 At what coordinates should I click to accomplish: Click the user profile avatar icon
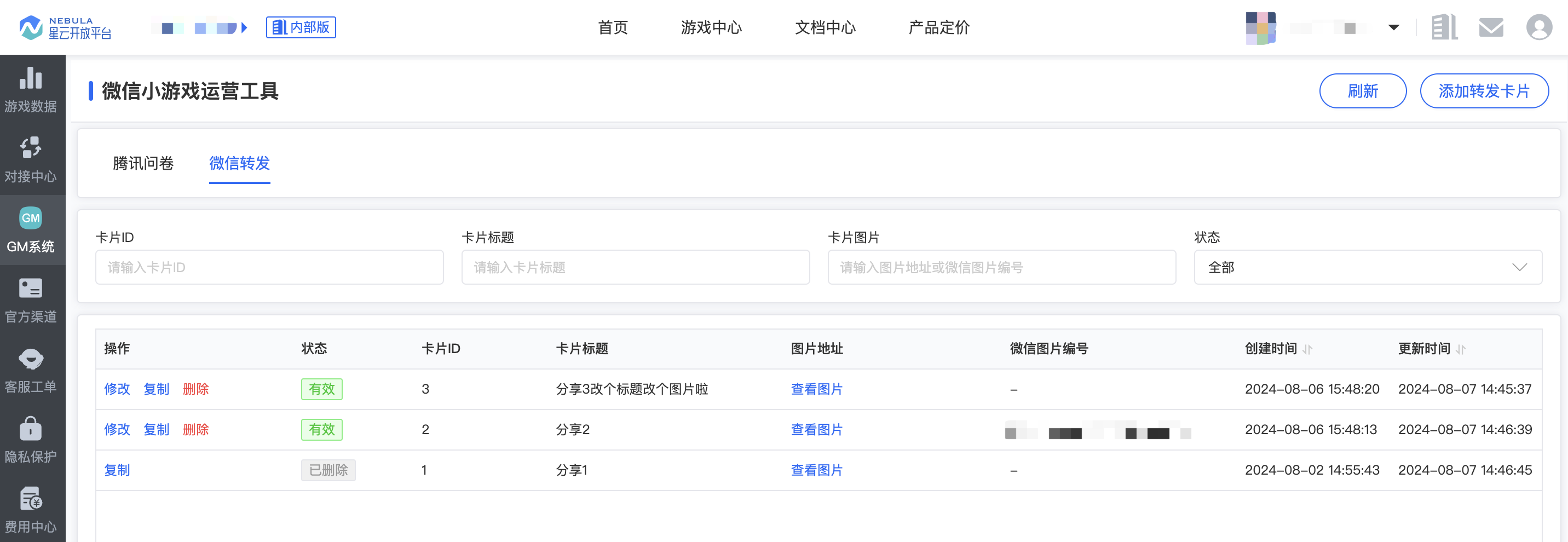coord(1539,27)
